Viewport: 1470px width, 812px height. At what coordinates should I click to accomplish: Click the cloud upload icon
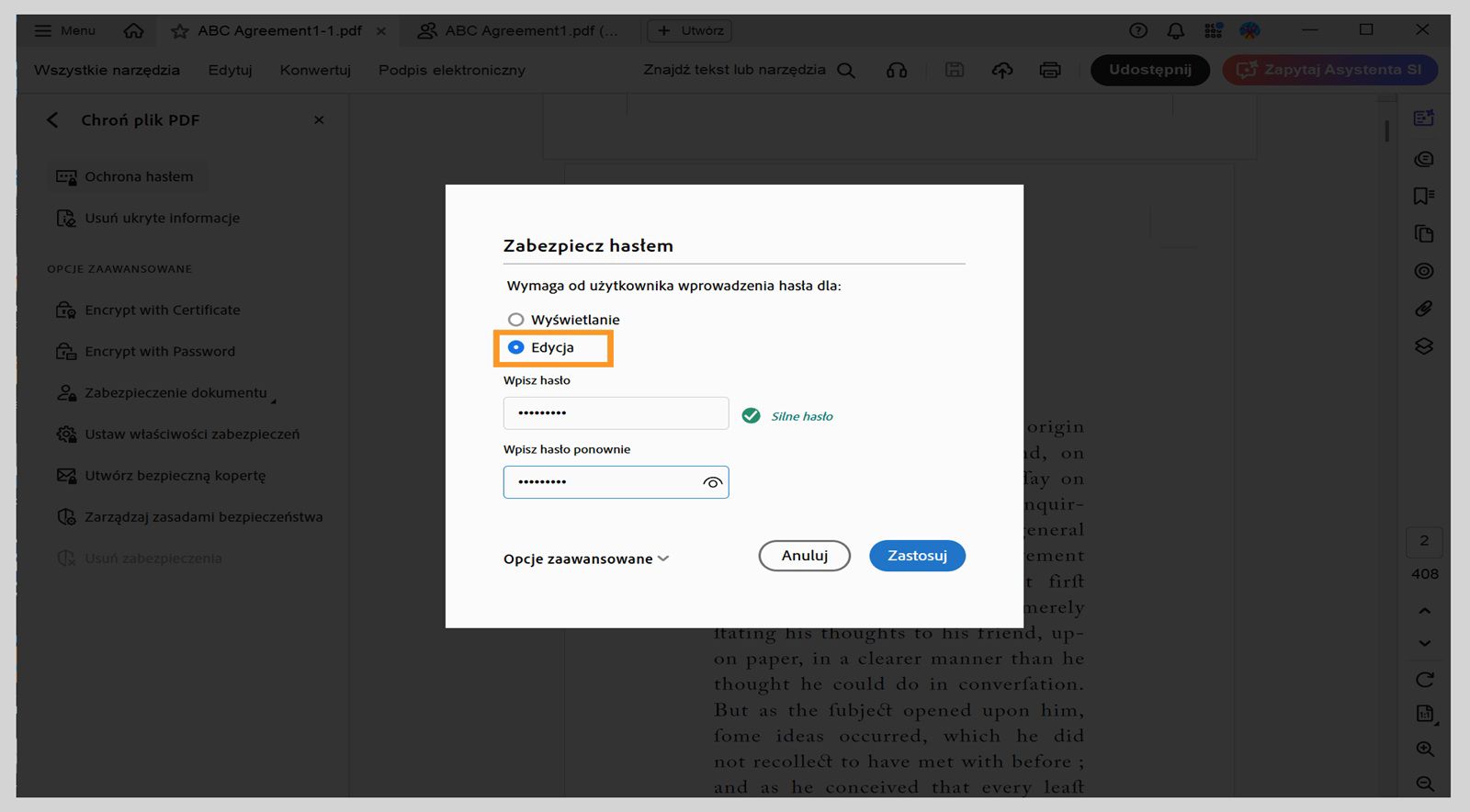[1002, 70]
